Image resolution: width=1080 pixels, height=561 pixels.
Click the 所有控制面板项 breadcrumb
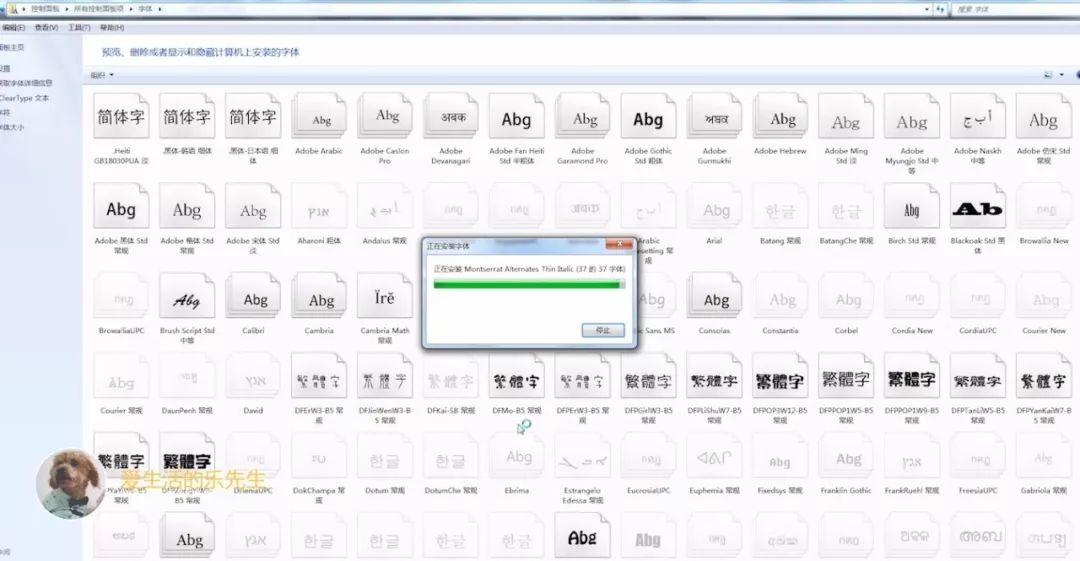tap(98, 9)
